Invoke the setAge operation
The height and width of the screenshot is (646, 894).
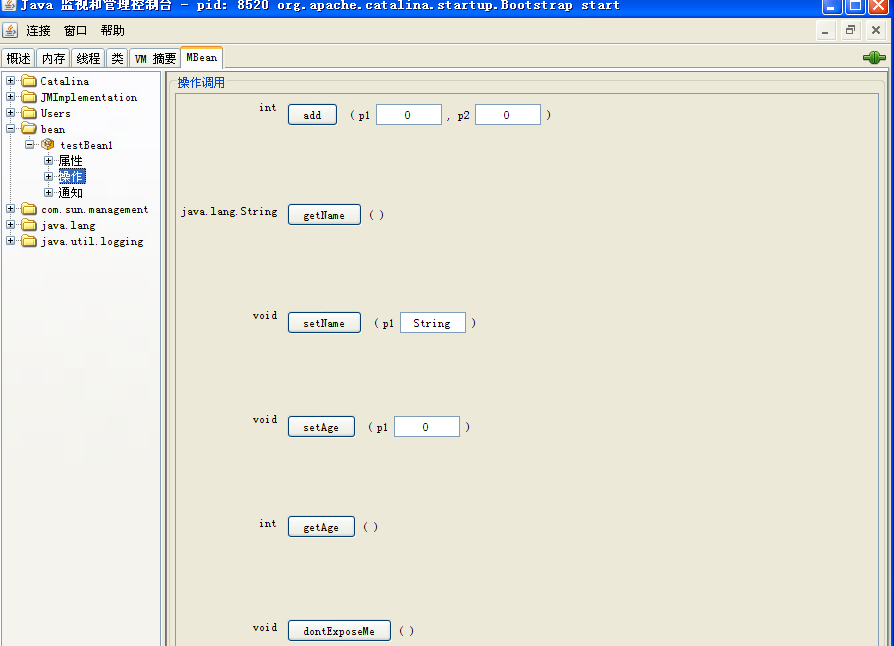coord(322,427)
